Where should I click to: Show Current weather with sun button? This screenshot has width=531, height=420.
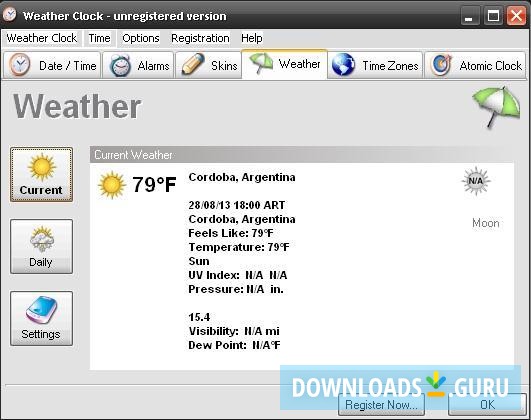(x=41, y=174)
